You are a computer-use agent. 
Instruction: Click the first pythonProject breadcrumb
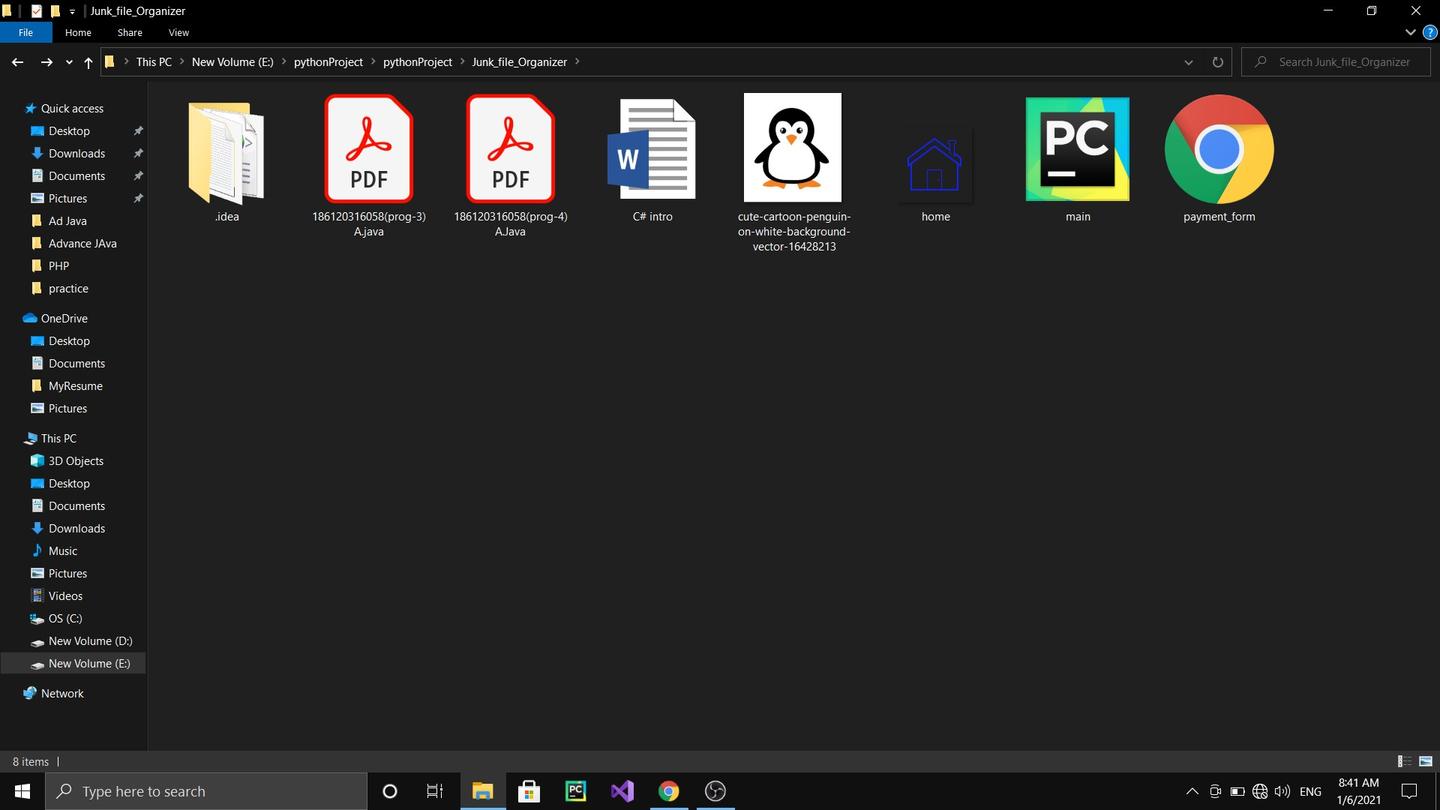pyautogui.click(x=328, y=62)
